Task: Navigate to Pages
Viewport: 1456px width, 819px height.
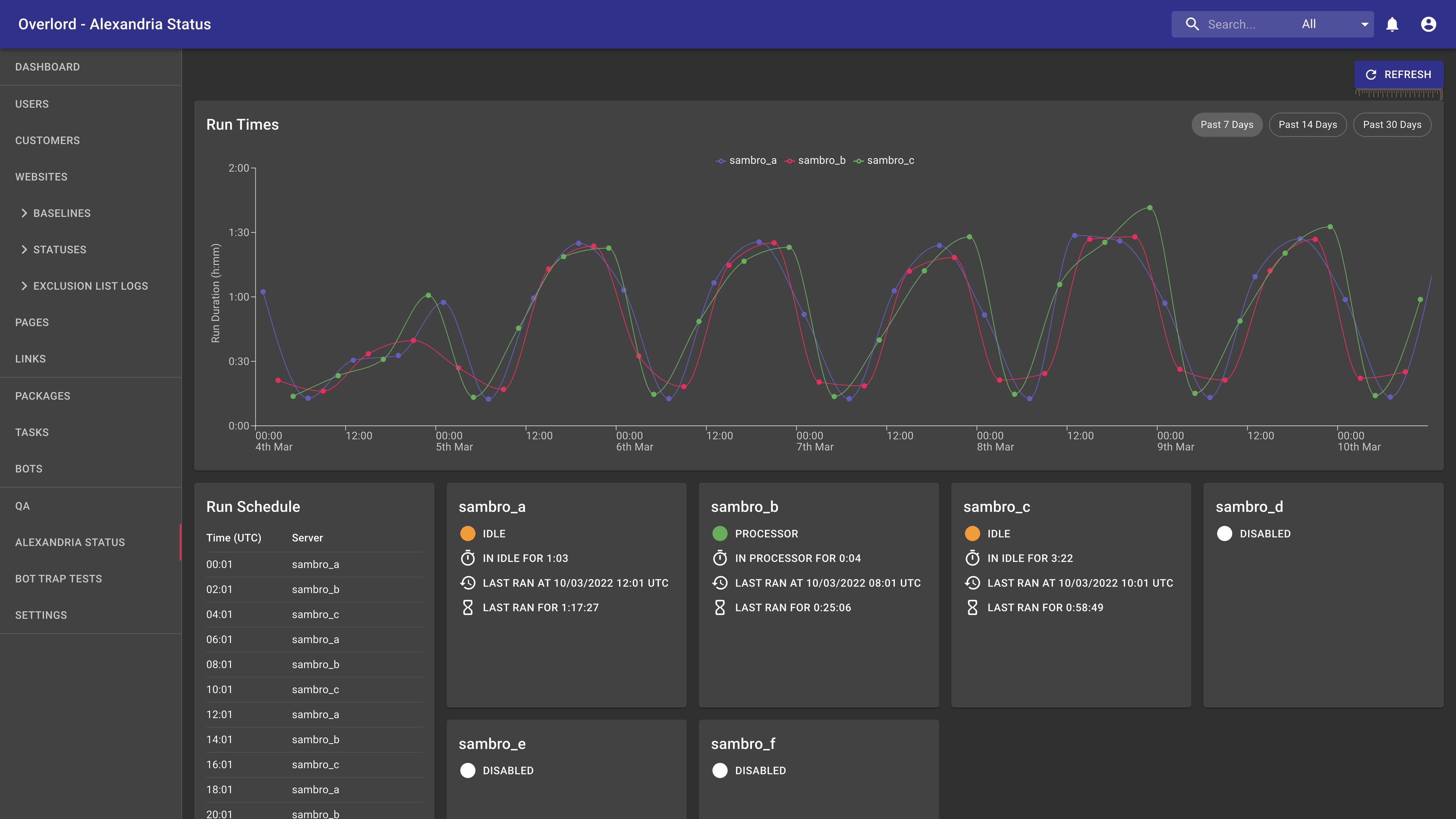Action: [91, 322]
